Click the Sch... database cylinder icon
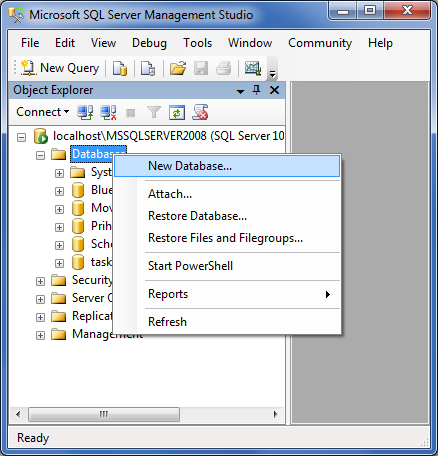The width and height of the screenshot is (438, 456). pyautogui.click(x=78, y=244)
